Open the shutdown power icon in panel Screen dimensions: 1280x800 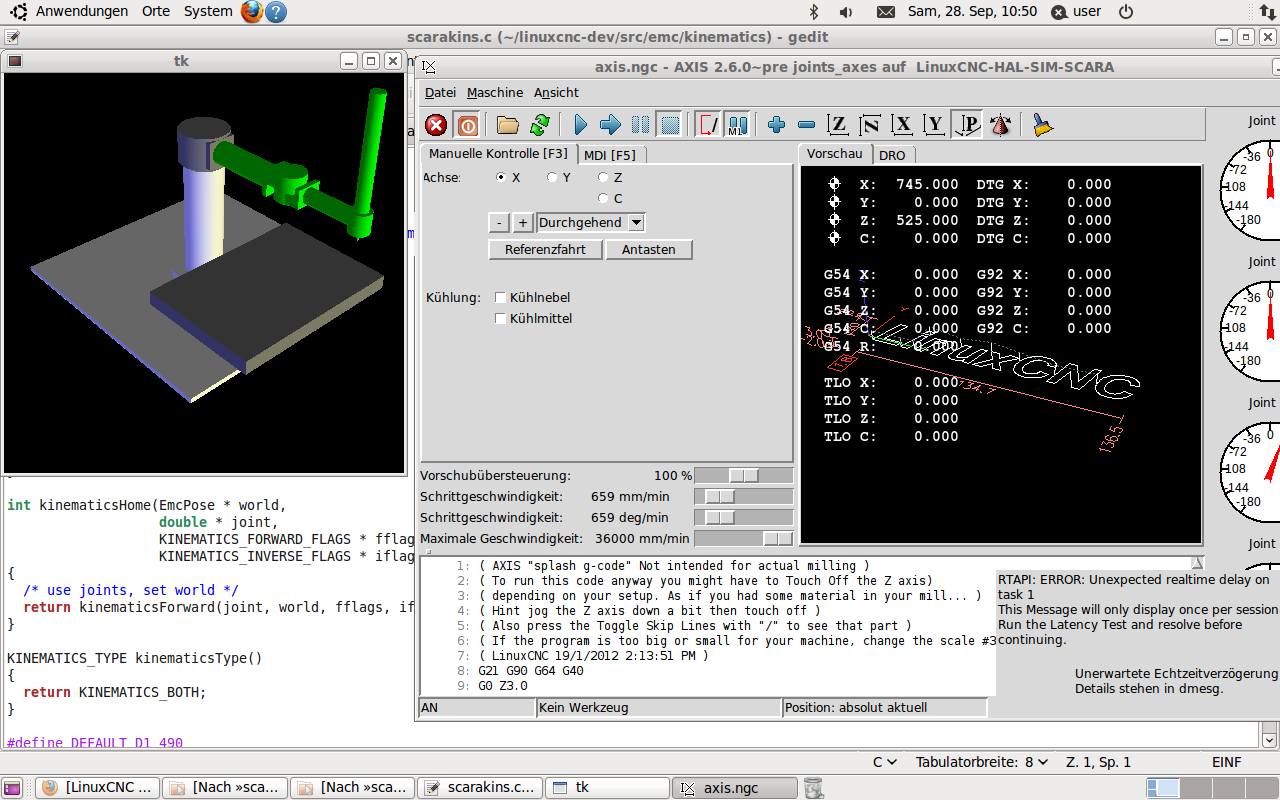[1126, 12]
